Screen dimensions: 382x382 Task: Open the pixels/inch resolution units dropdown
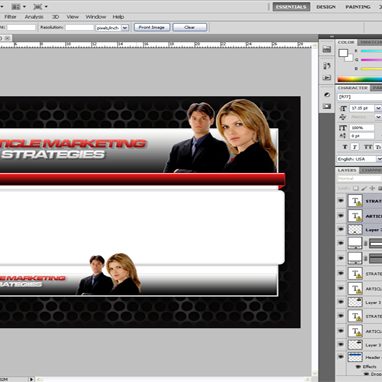pos(125,28)
